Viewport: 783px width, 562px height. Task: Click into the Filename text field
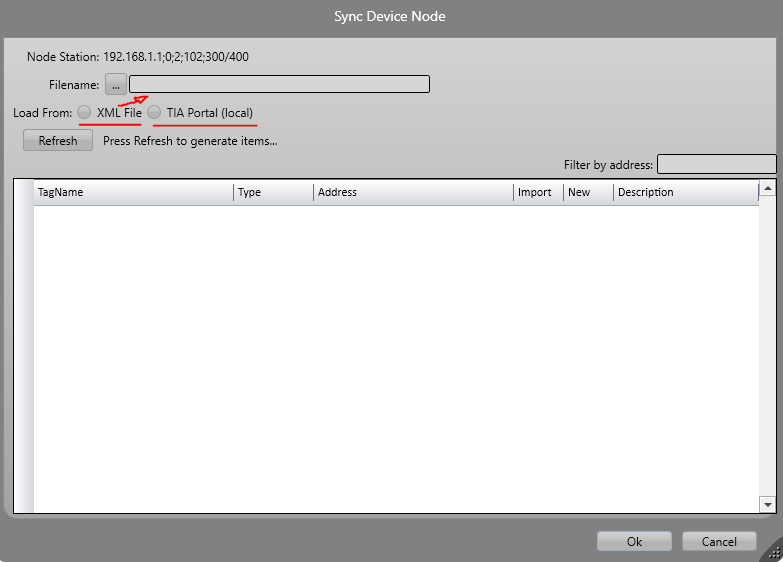(x=279, y=85)
